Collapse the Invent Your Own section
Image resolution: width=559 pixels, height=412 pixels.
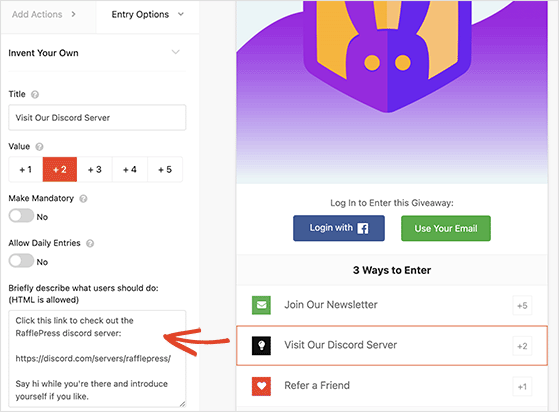pos(175,52)
